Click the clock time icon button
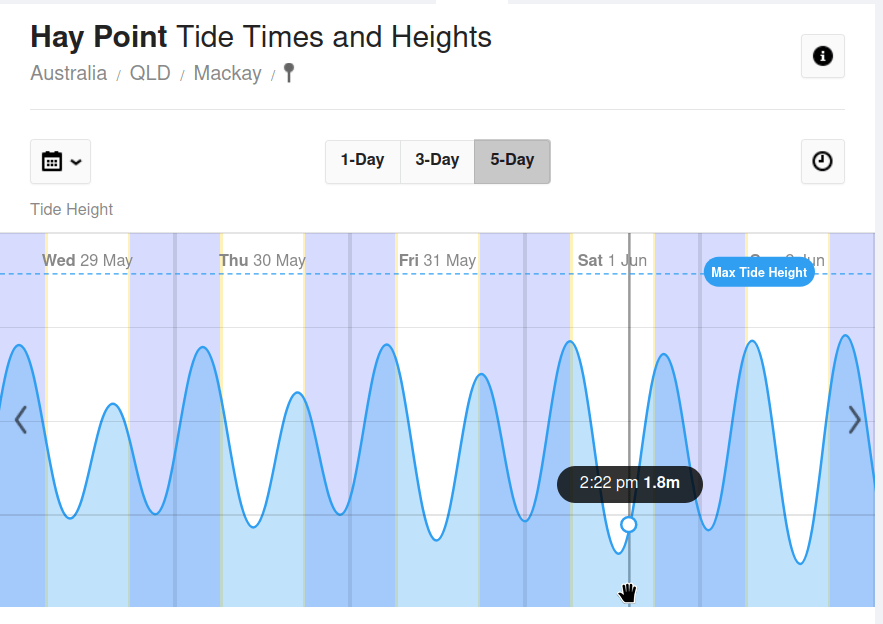This screenshot has height=624, width=883. tap(823, 161)
